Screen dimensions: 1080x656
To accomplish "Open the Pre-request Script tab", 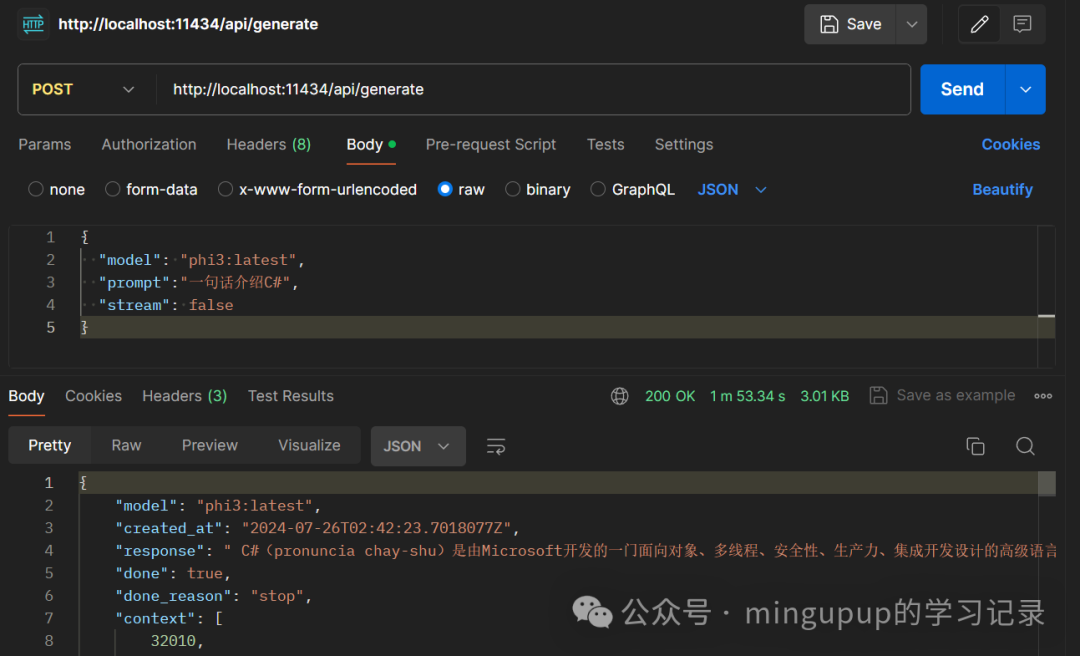I will tap(490, 144).
